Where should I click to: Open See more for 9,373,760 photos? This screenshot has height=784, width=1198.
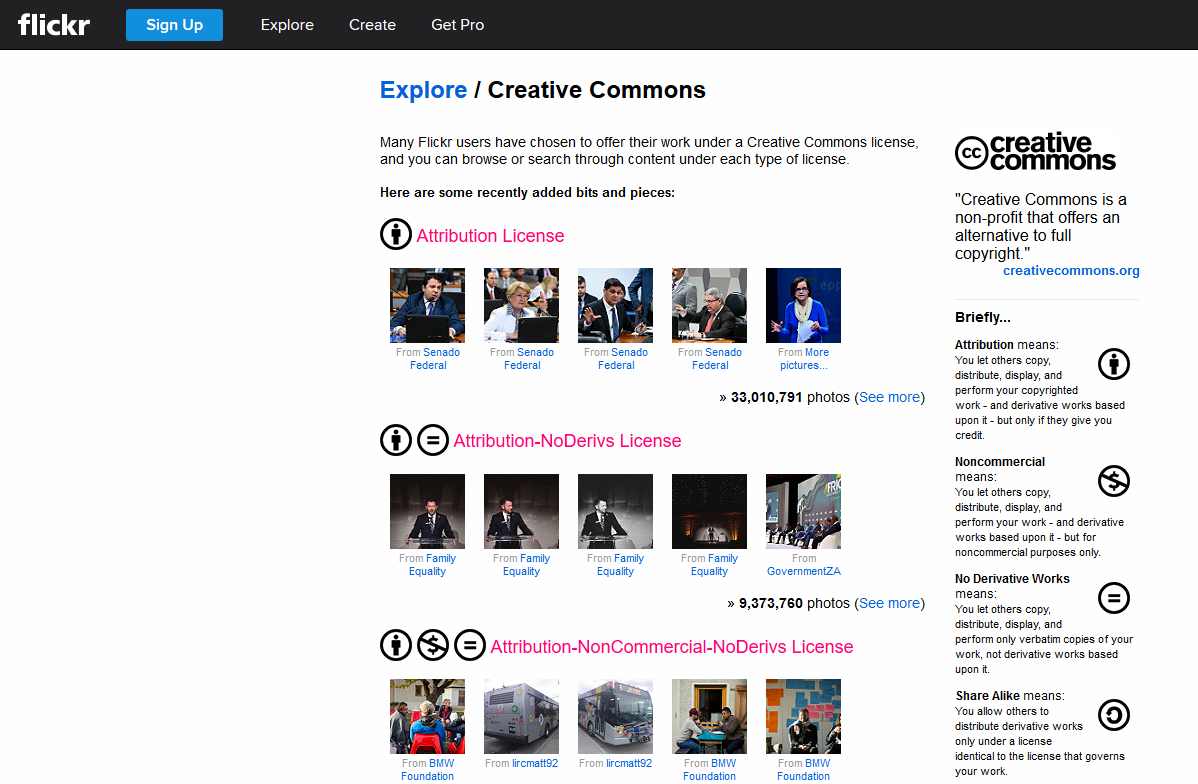(889, 603)
